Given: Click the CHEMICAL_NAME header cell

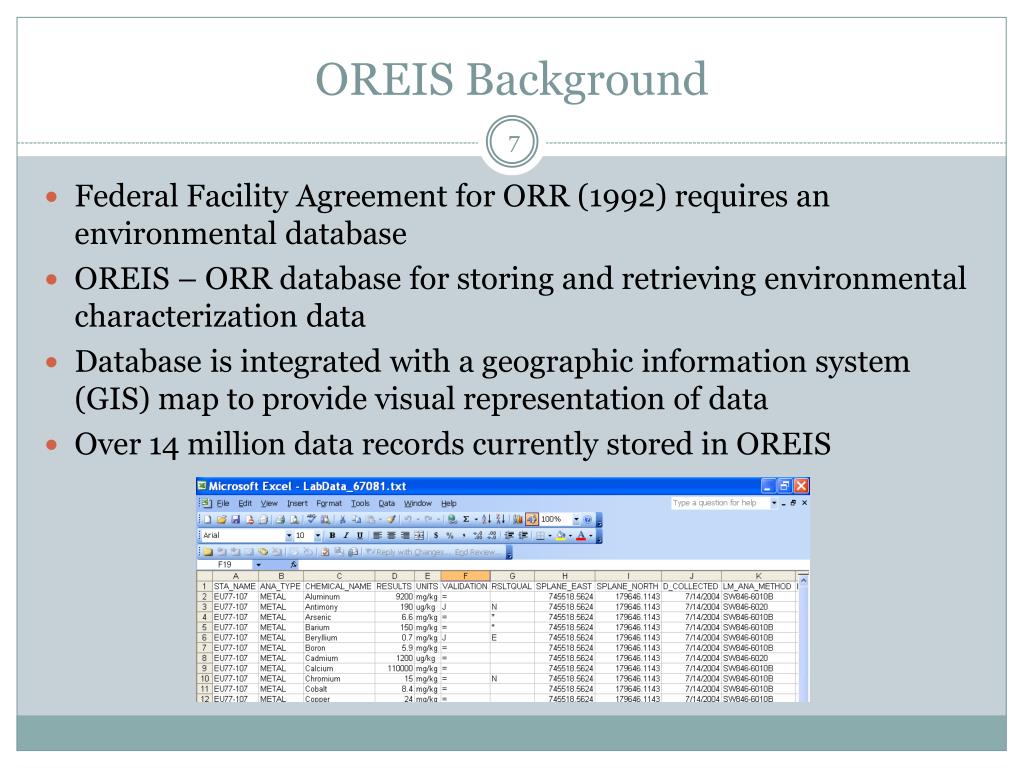Looking at the screenshot, I should click(x=338, y=586).
